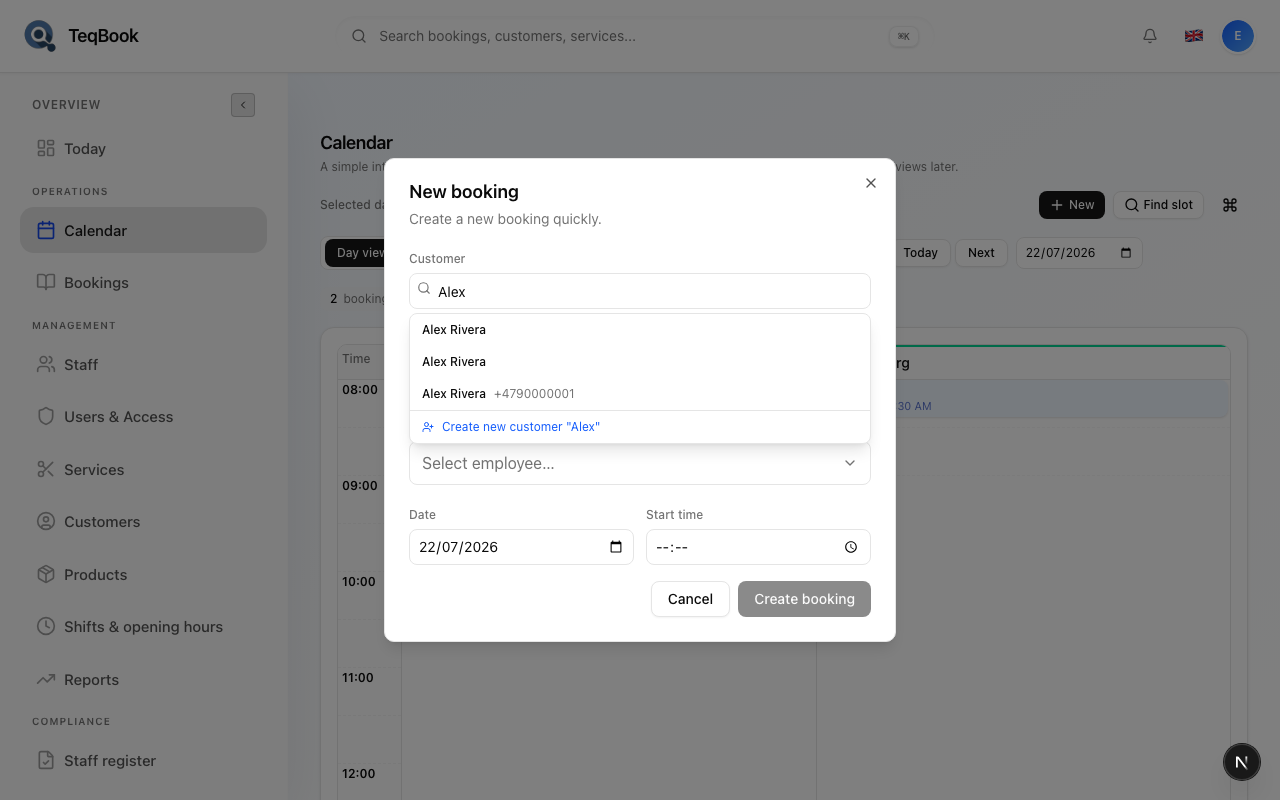This screenshot has width=1280, height=800.
Task: Click the Next.js dev tools badge
Action: [x=1242, y=762]
